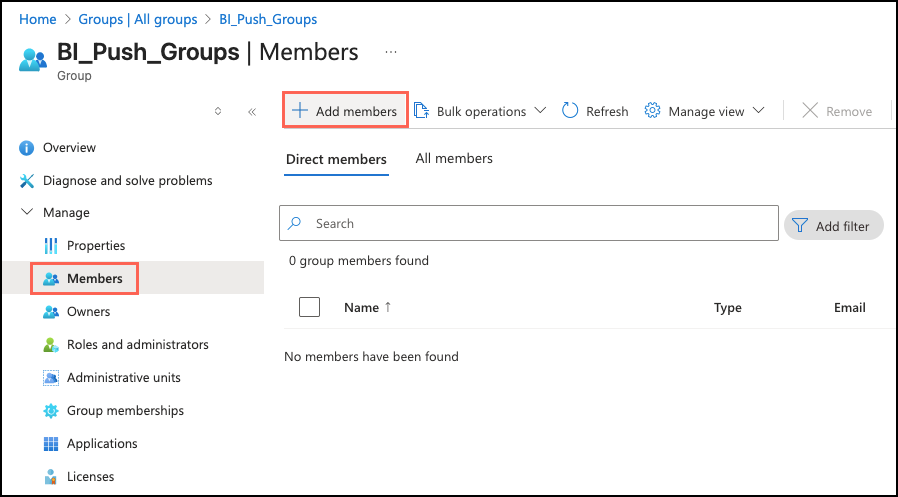Click the Remove X icon
Viewport: 898px width, 497px height.
tap(810, 111)
